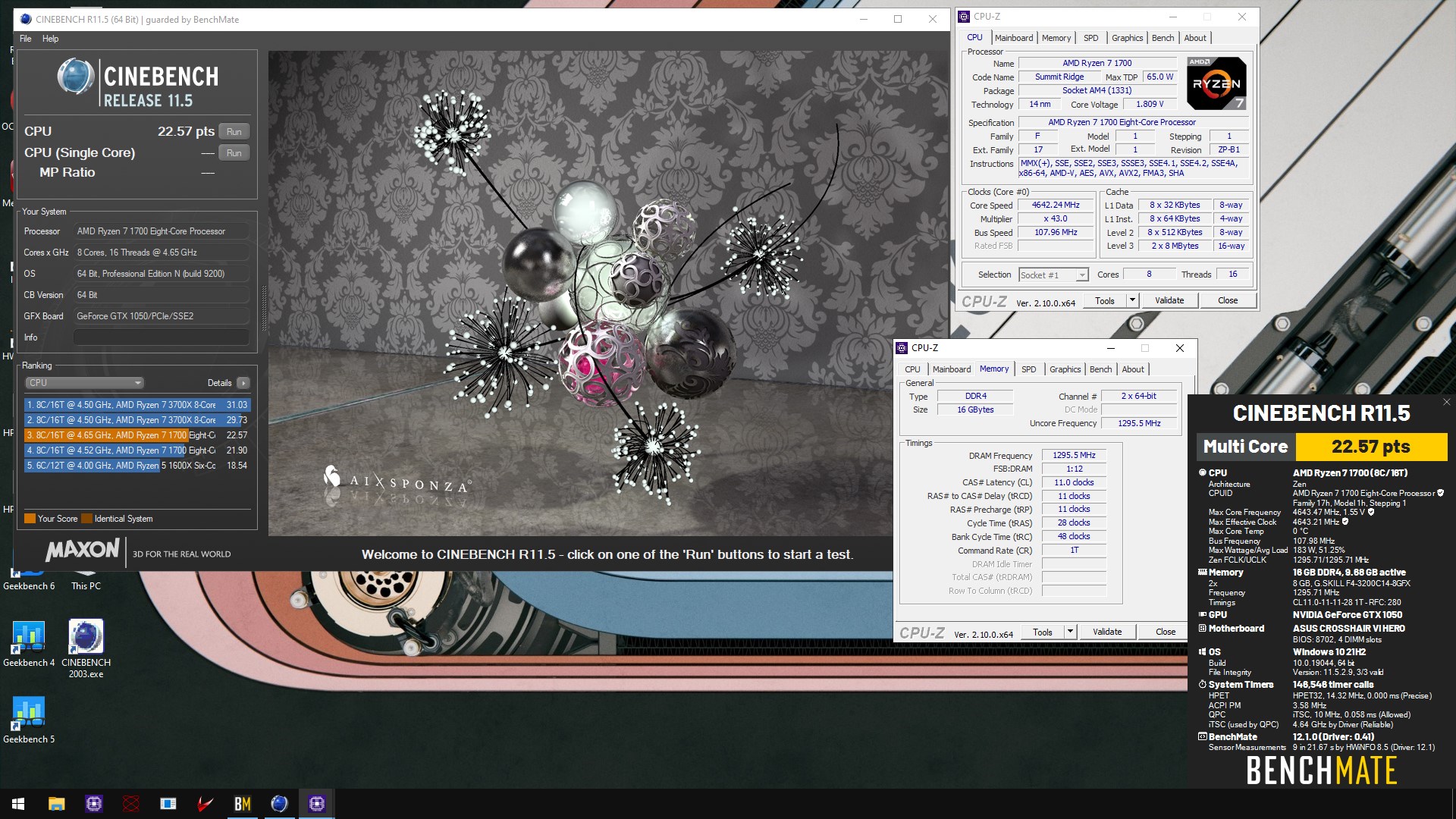Viewport: 1456px width, 819px height.
Task: Click the AMD Ryzen 7 logo in CPU-Z
Action: pyautogui.click(x=1216, y=83)
